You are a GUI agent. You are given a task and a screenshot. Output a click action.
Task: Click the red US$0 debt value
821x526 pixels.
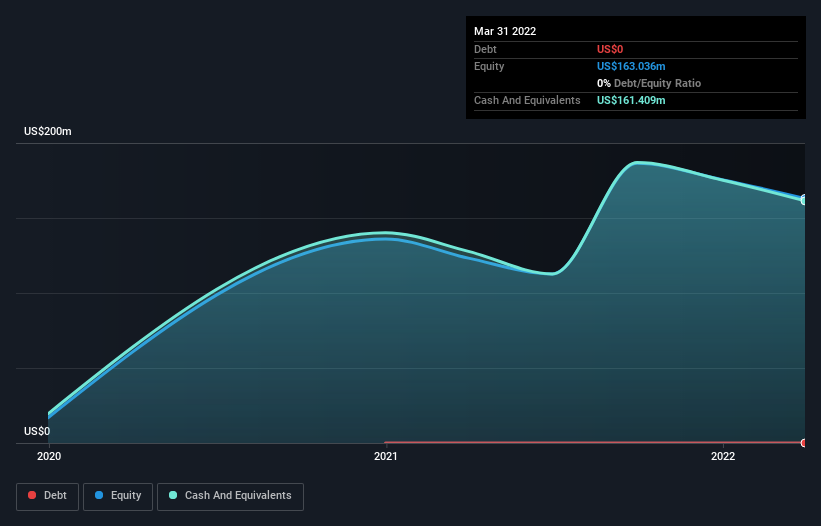[x=610, y=49]
